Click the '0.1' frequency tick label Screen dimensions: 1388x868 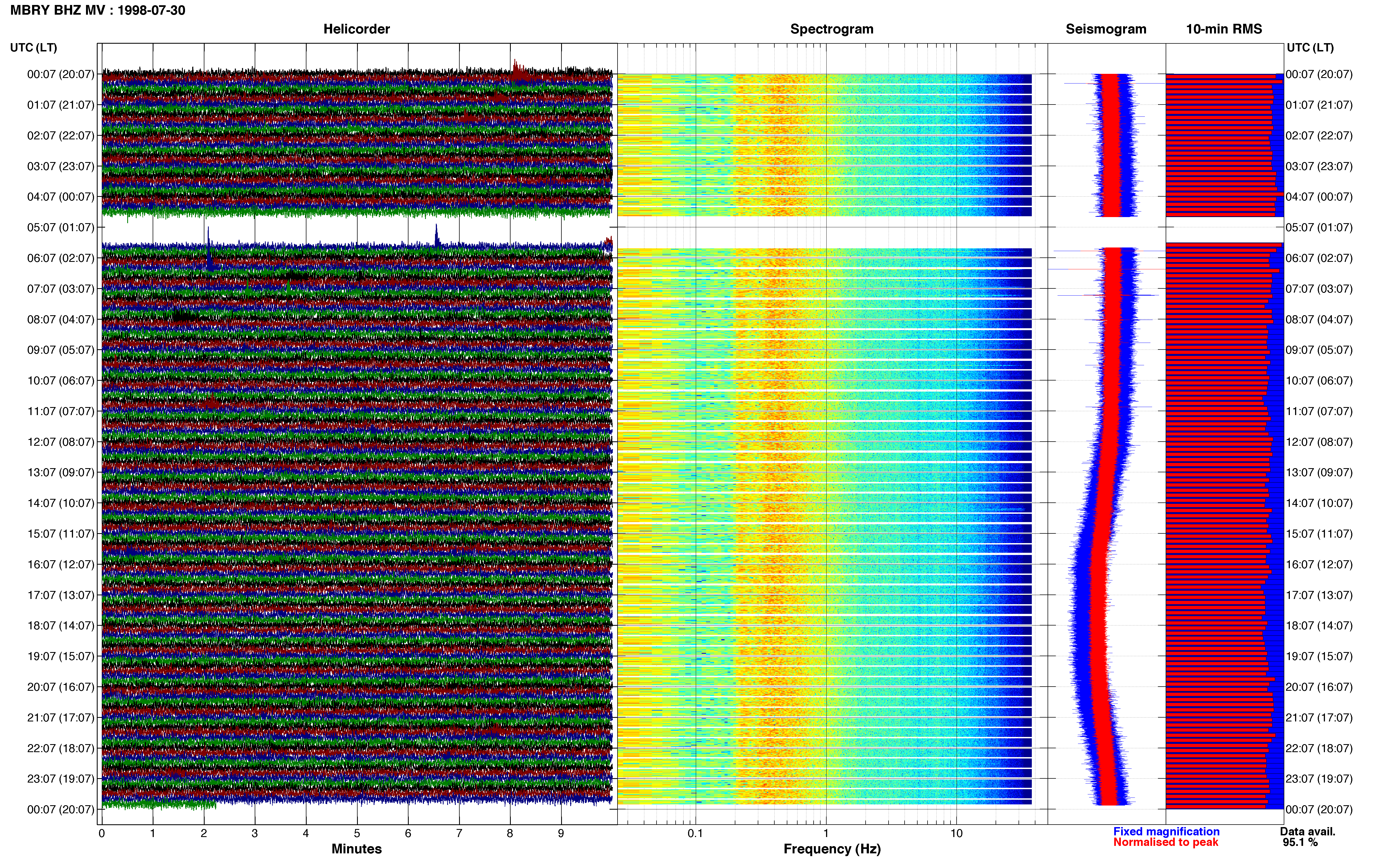pyautogui.click(x=695, y=833)
